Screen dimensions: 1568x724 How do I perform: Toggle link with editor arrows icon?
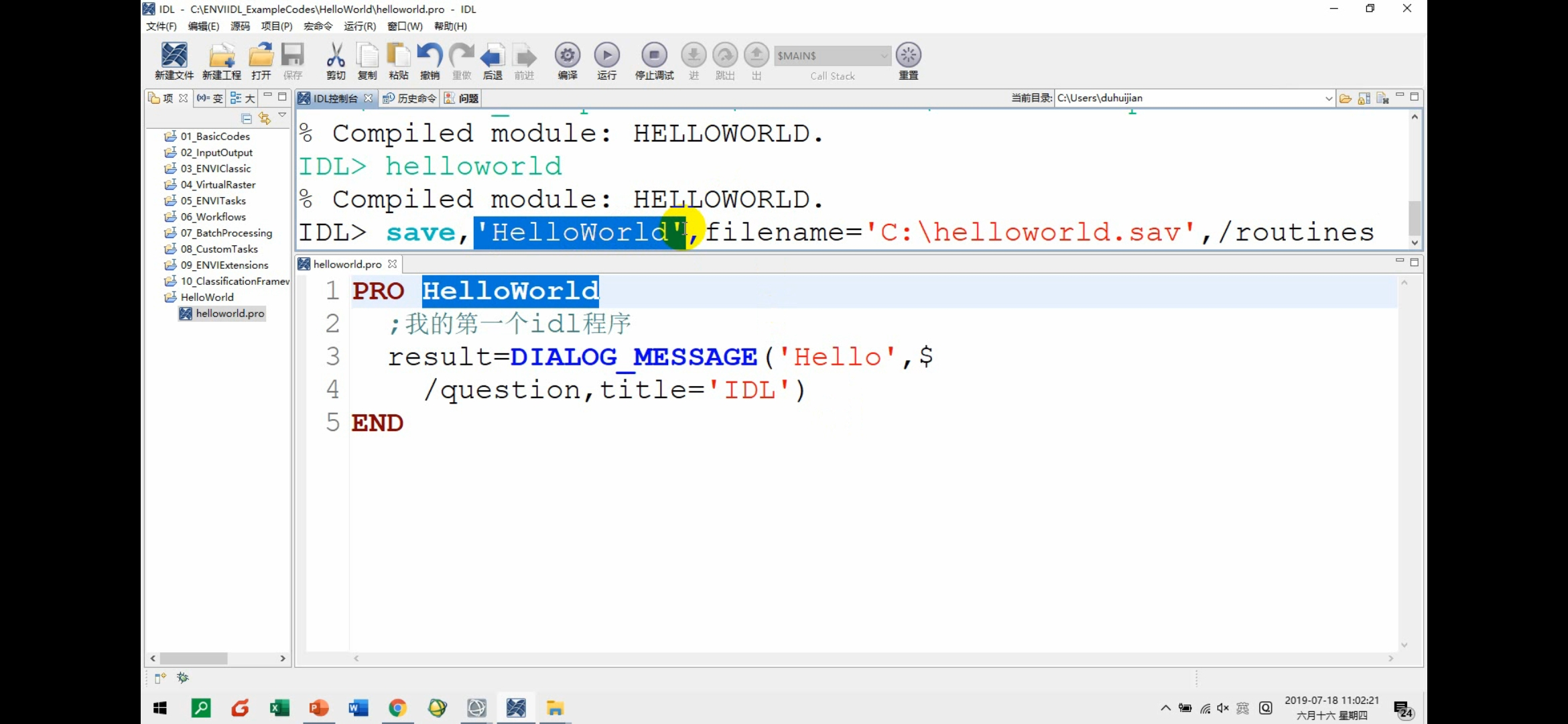coord(265,119)
